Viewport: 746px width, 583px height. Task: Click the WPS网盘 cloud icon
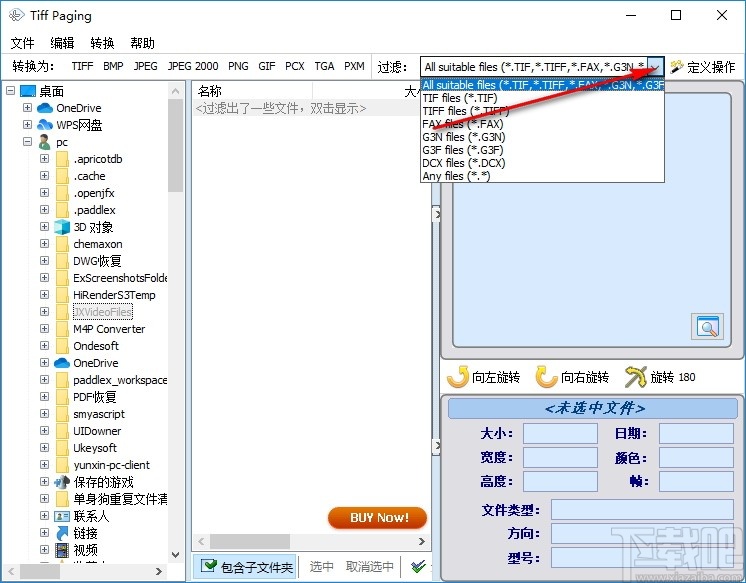[45, 125]
